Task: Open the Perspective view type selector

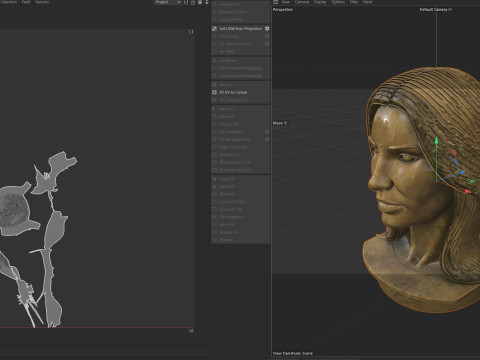Action: pos(283,10)
